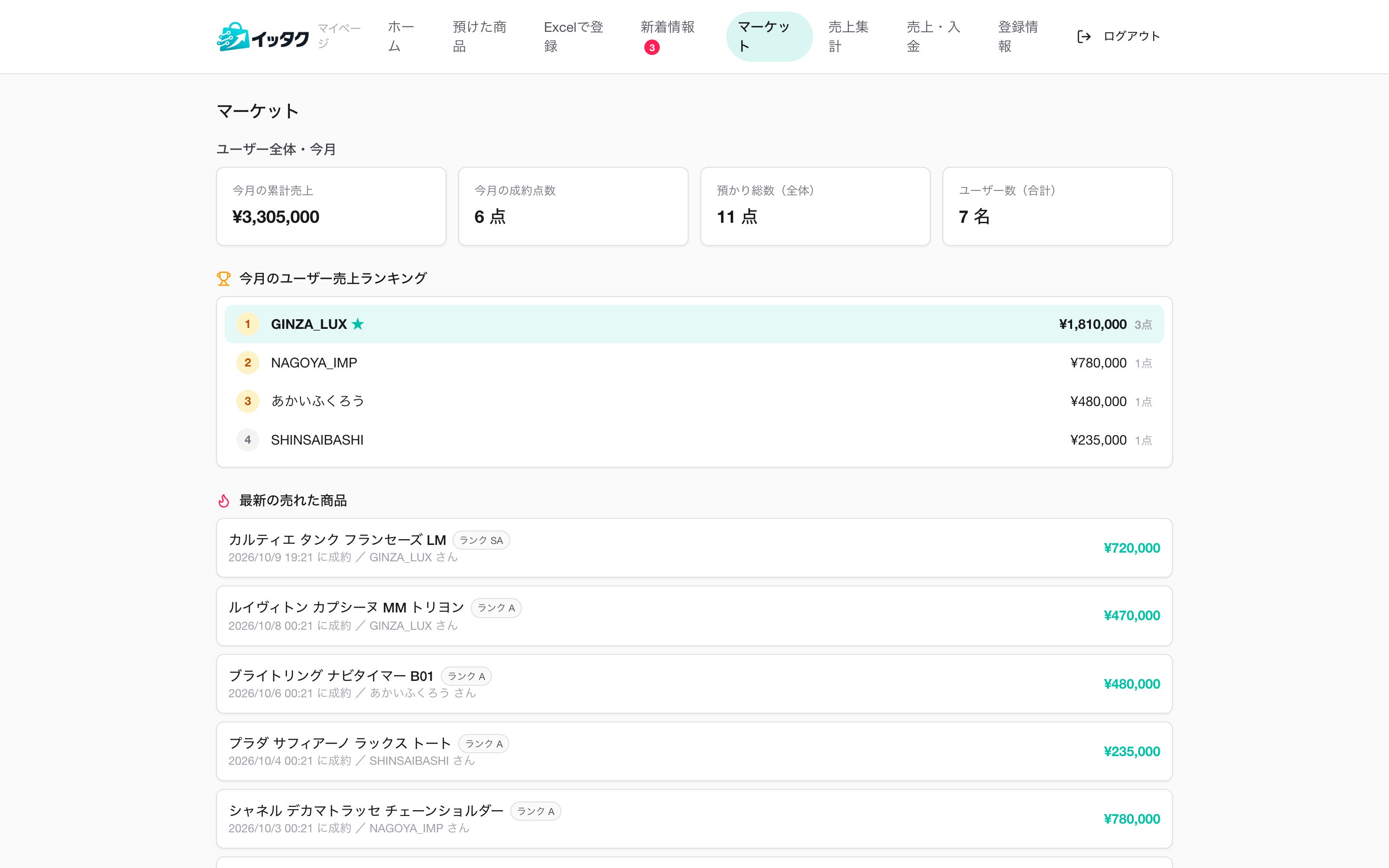Viewport: 1389px width, 868px height.
Task: Click the ユーザー全体・今月 subtitle
Action: [x=276, y=149]
